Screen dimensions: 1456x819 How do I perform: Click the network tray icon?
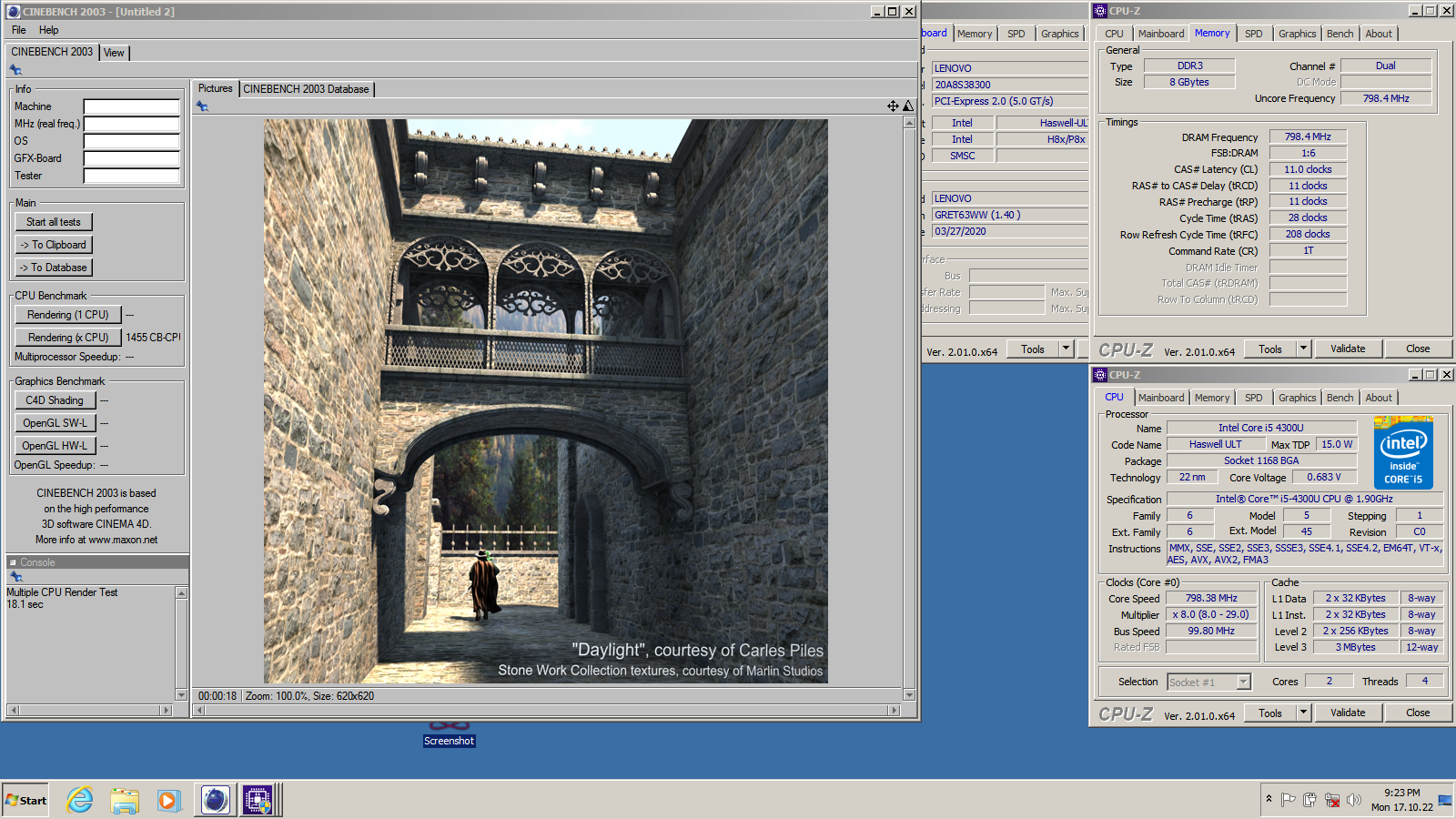(1332, 800)
